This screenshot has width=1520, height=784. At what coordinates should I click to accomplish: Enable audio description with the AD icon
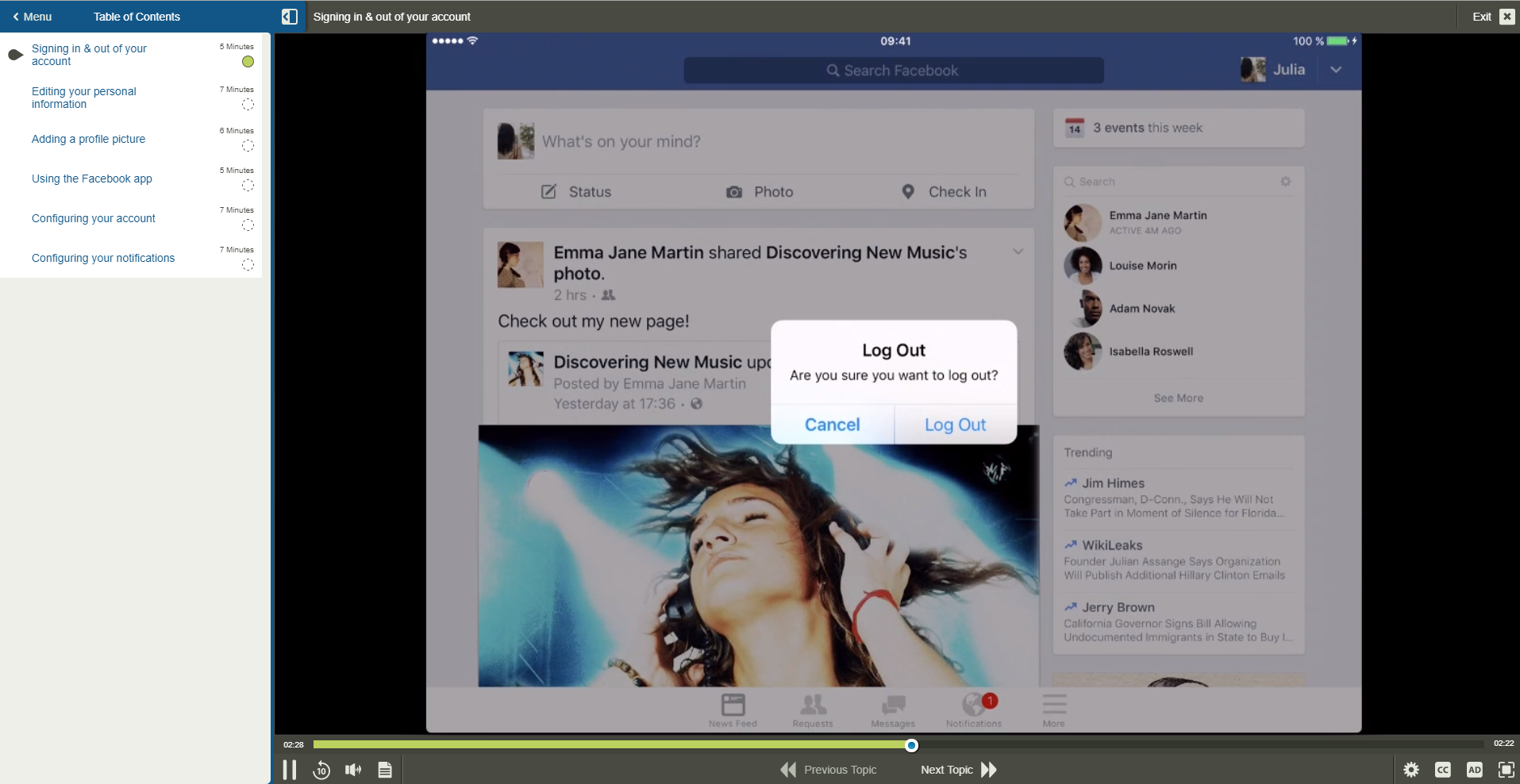point(1474,769)
